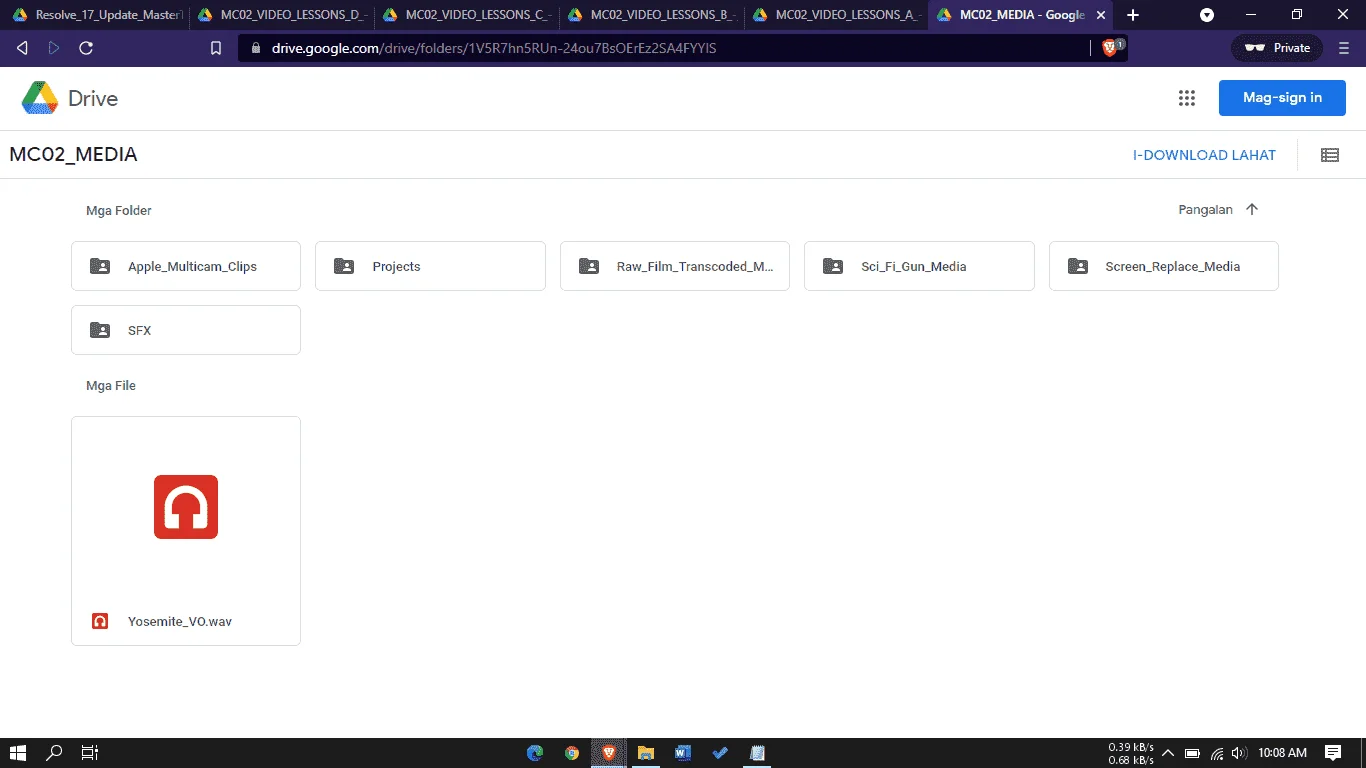The height and width of the screenshot is (768, 1366).
Task: Click the 10:08 AM taskbar clock
Action: pyautogui.click(x=1283, y=753)
